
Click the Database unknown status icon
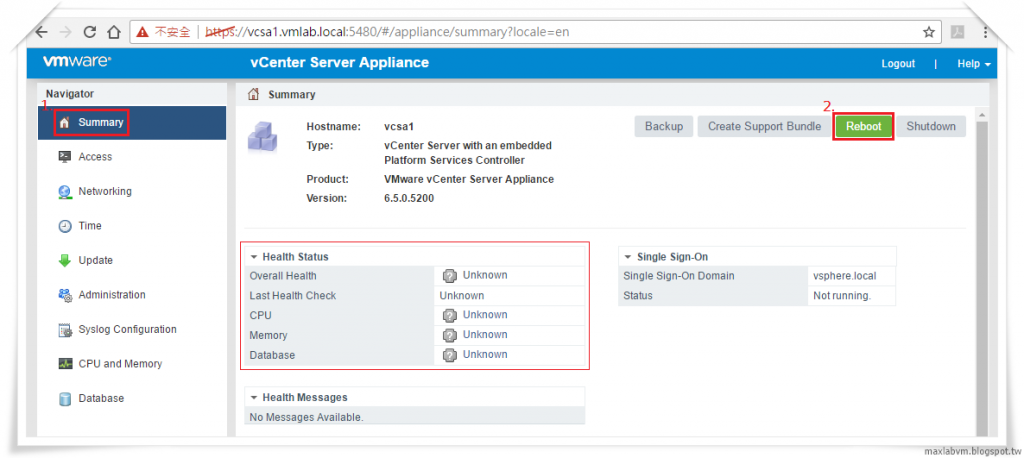pos(449,355)
